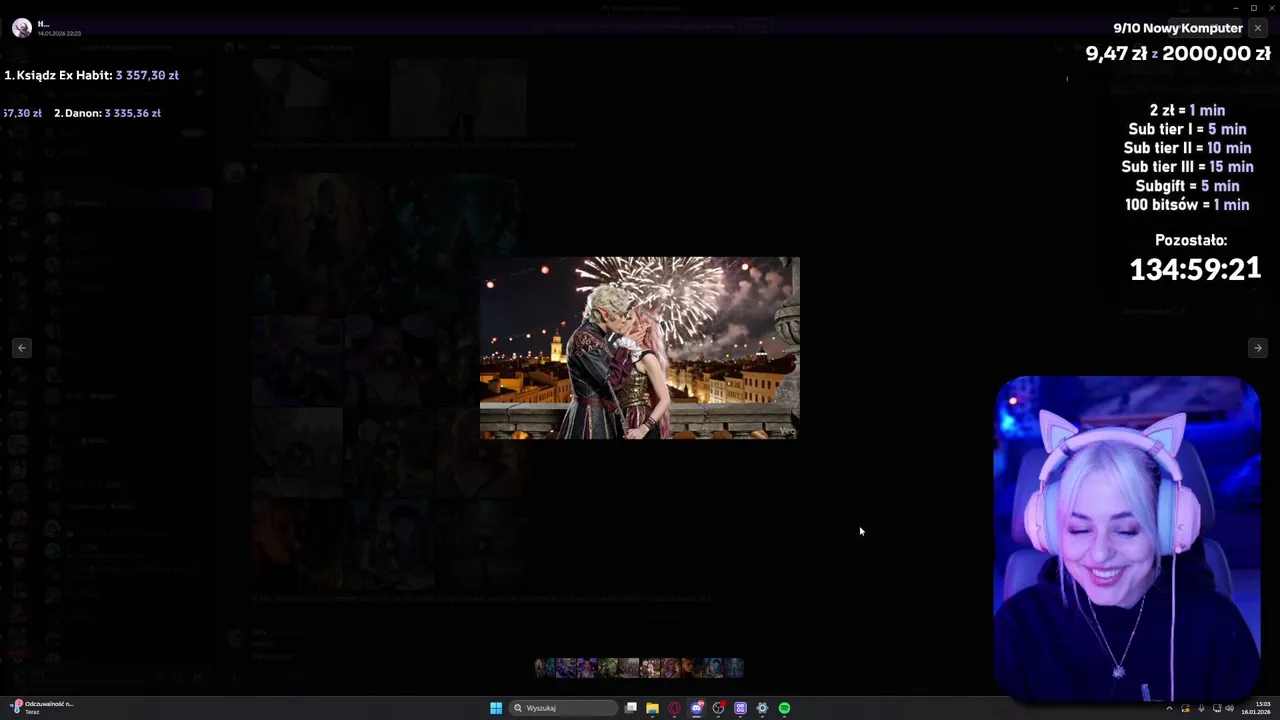Open the Windows Start menu

click(496, 708)
